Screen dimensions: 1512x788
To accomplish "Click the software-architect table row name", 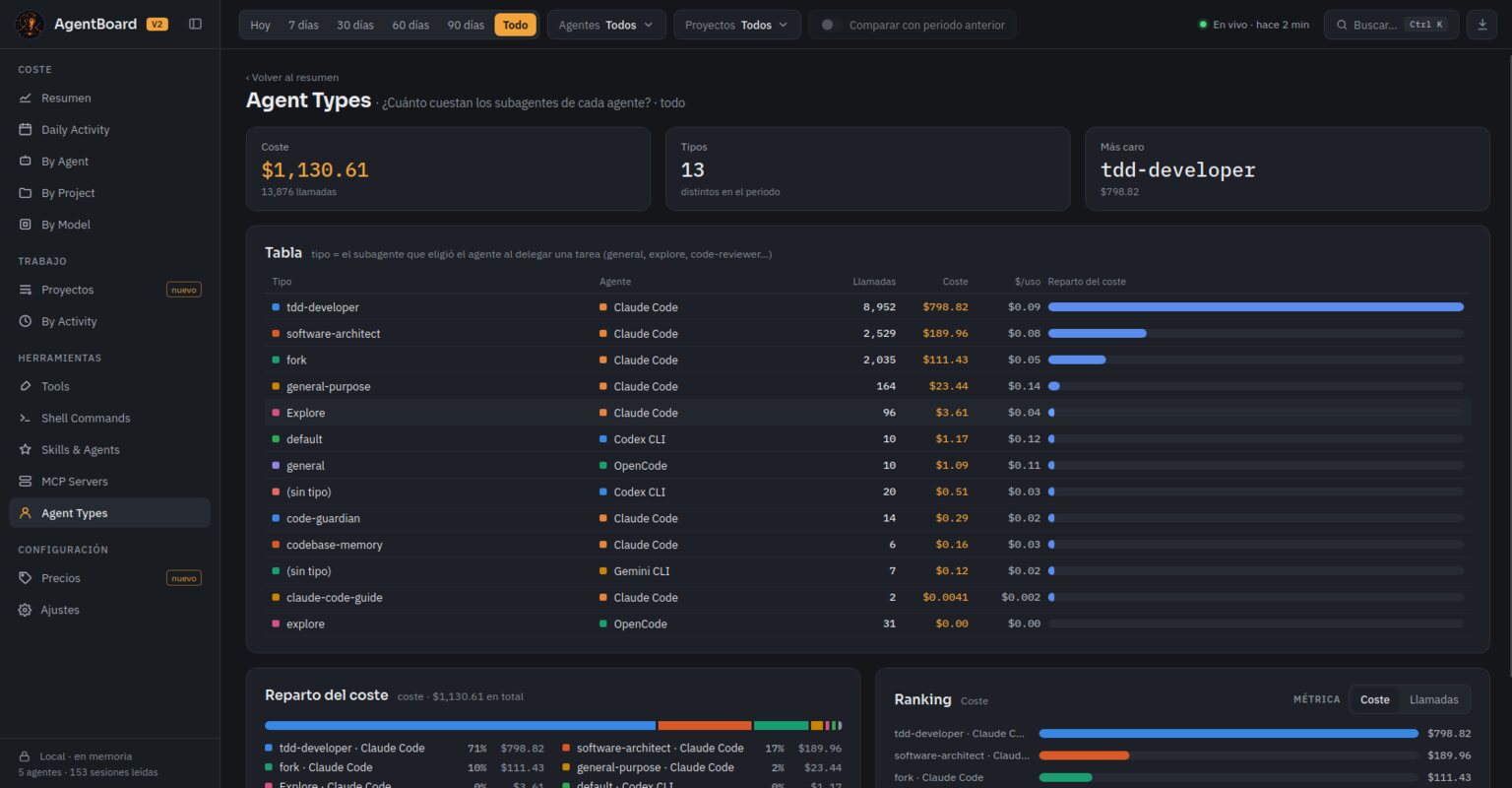I will [x=333, y=334].
